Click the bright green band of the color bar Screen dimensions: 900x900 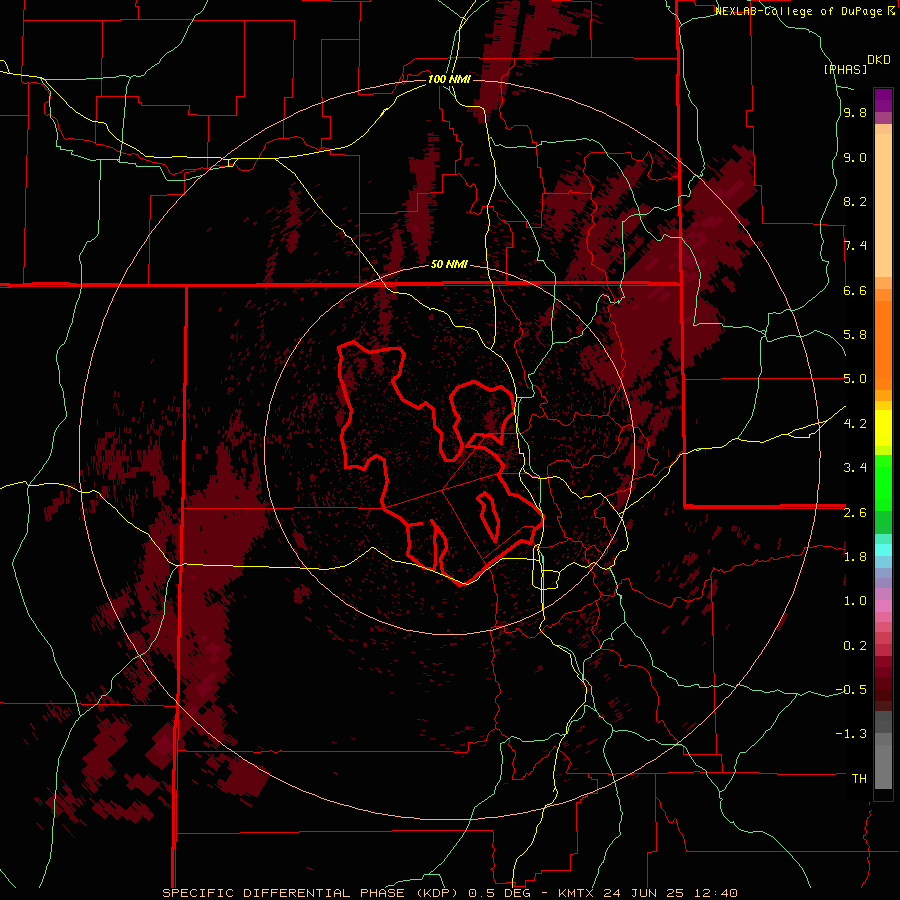pos(883,481)
